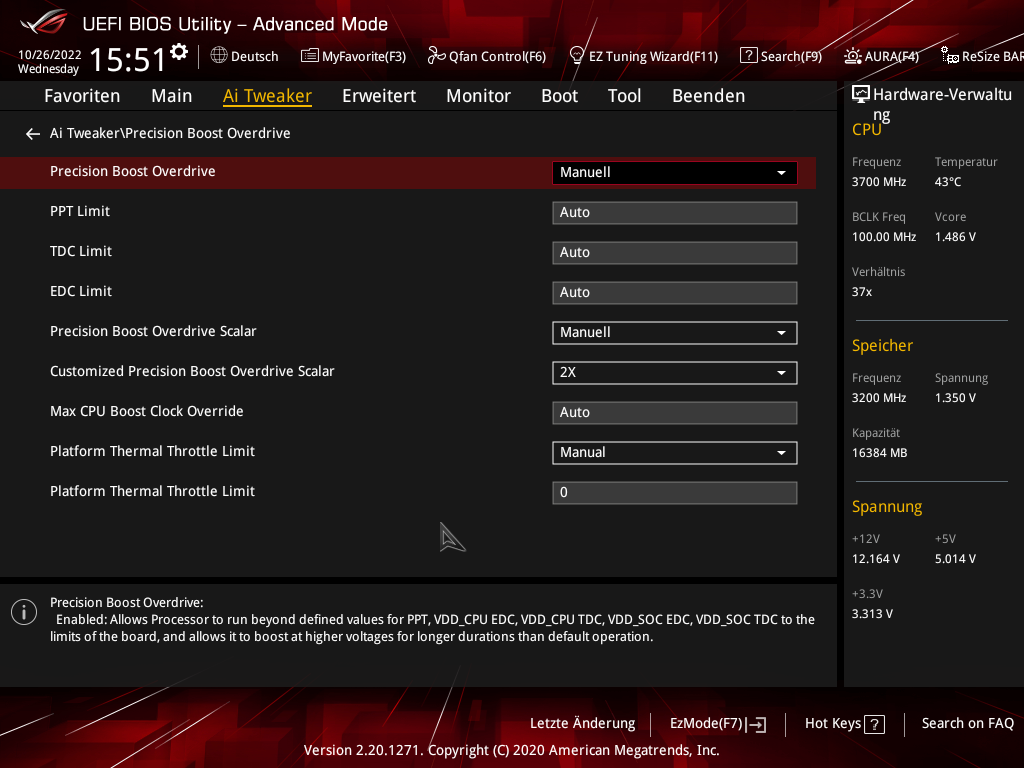Viewport: 1024px width, 768px height.
Task: Click the Search(F9) question mark icon
Action: click(748, 56)
